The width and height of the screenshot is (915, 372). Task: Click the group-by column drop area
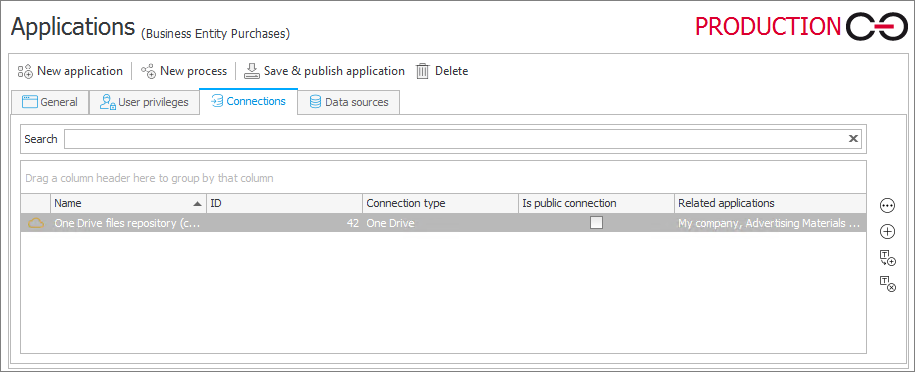[443, 178]
